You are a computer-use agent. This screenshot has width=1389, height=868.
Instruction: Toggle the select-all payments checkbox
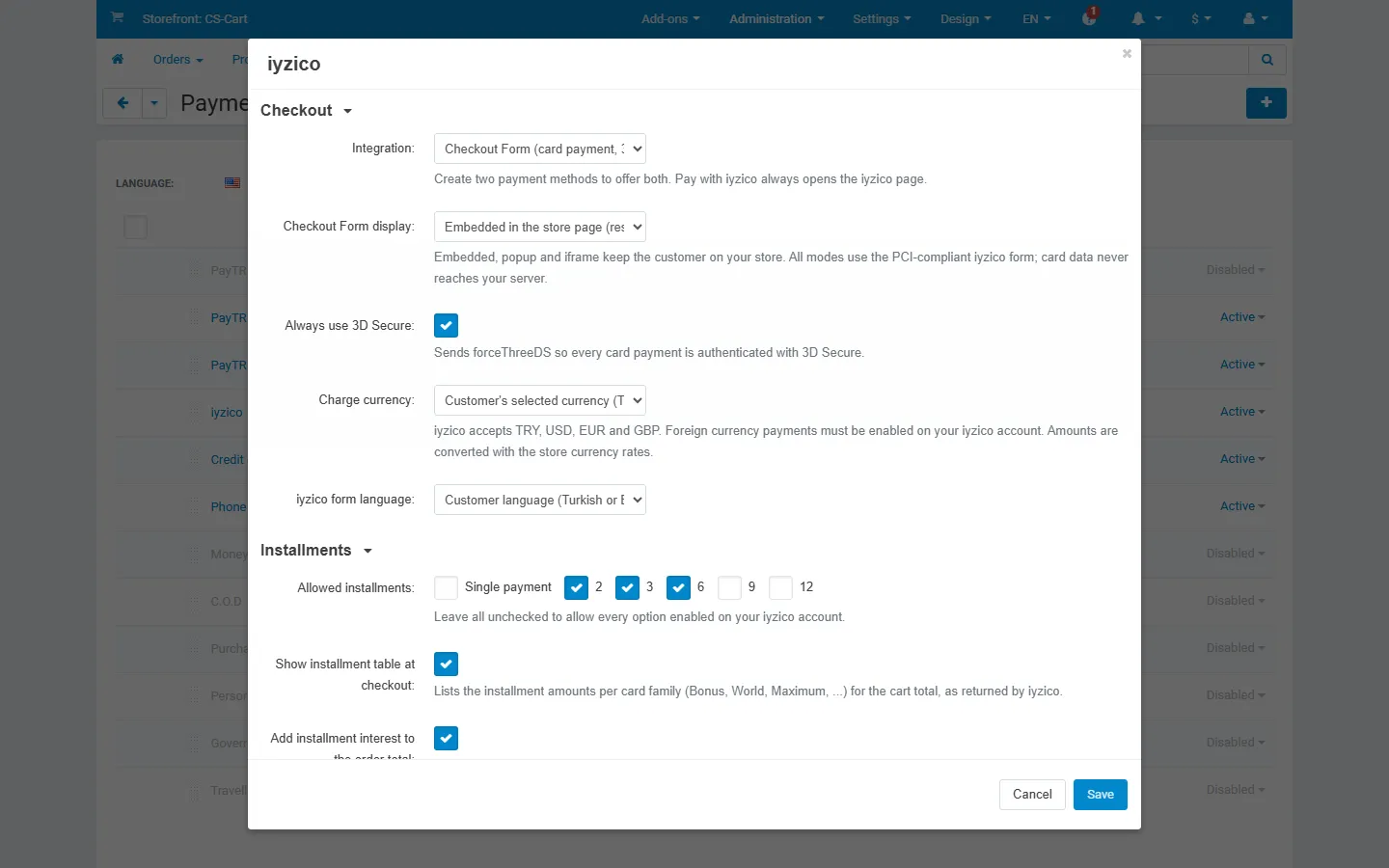tap(136, 228)
